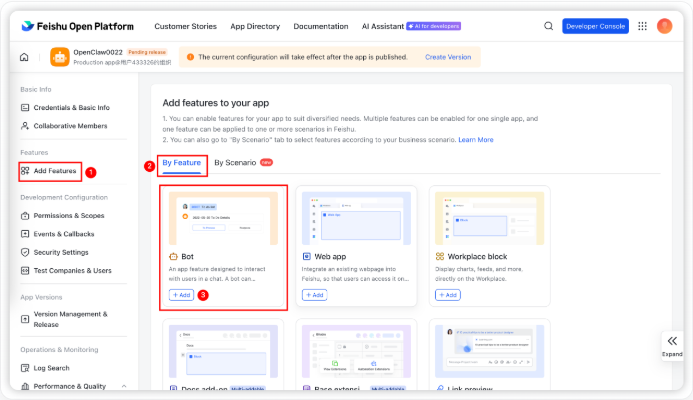
Task: Click the OpenClaw0022 orange bot app icon
Action: point(60,57)
